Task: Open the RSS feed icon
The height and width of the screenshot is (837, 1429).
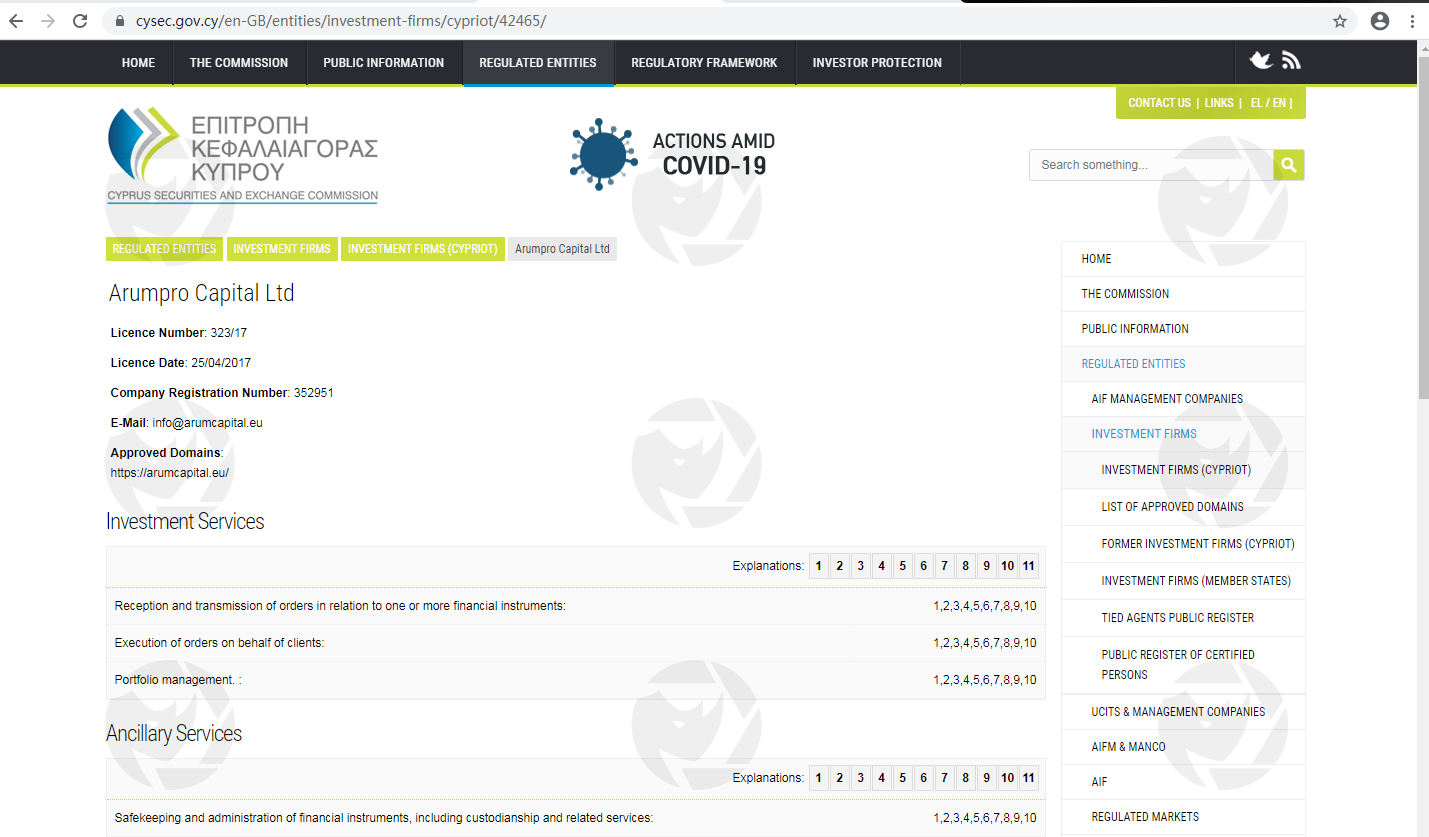Action: pyautogui.click(x=1291, y=61)
